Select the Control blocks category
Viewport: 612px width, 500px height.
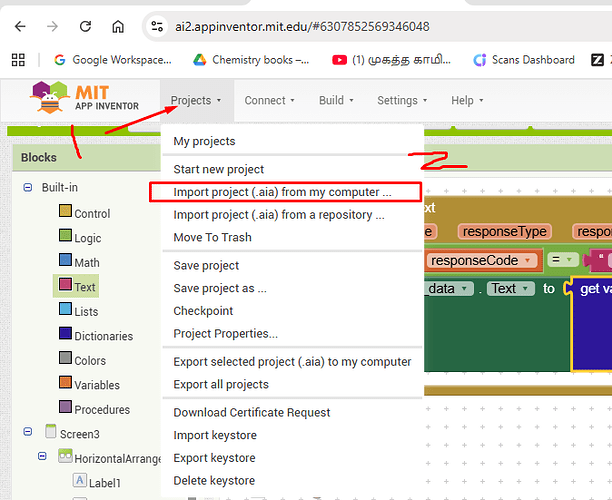coord(91,213)
